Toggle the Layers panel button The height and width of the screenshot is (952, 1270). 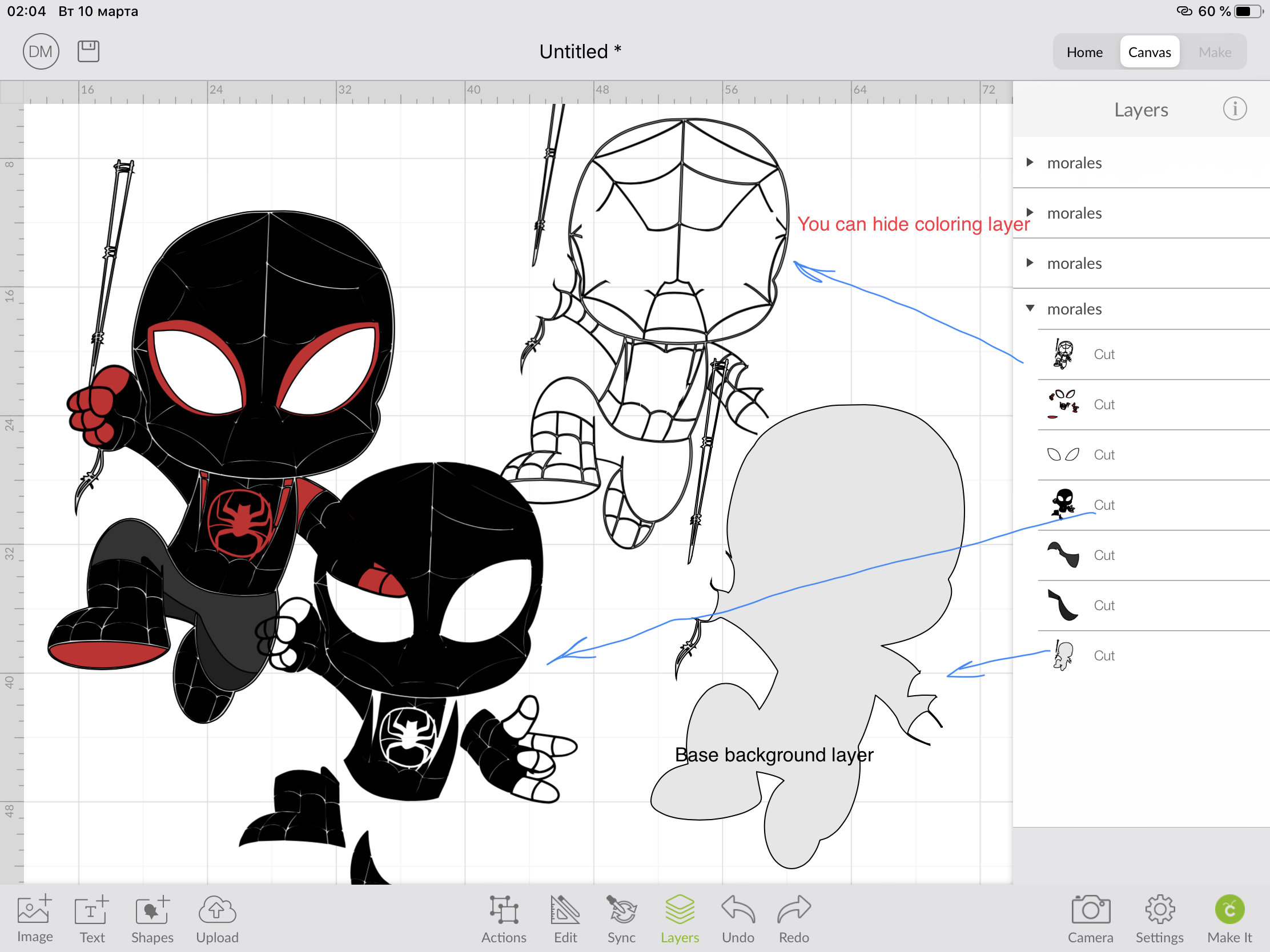tap(680, 919)
